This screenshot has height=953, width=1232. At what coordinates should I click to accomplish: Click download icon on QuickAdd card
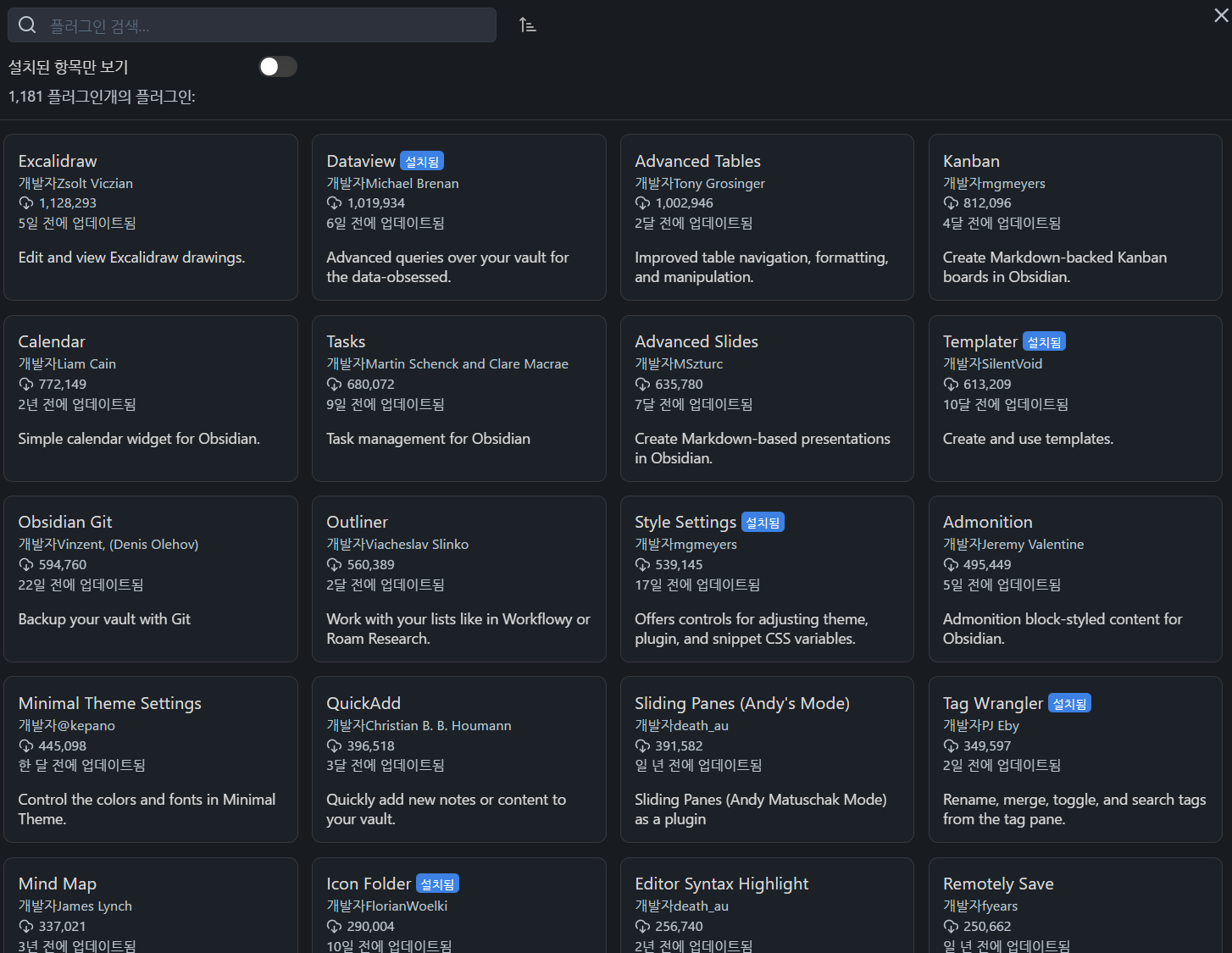point(335,746)
